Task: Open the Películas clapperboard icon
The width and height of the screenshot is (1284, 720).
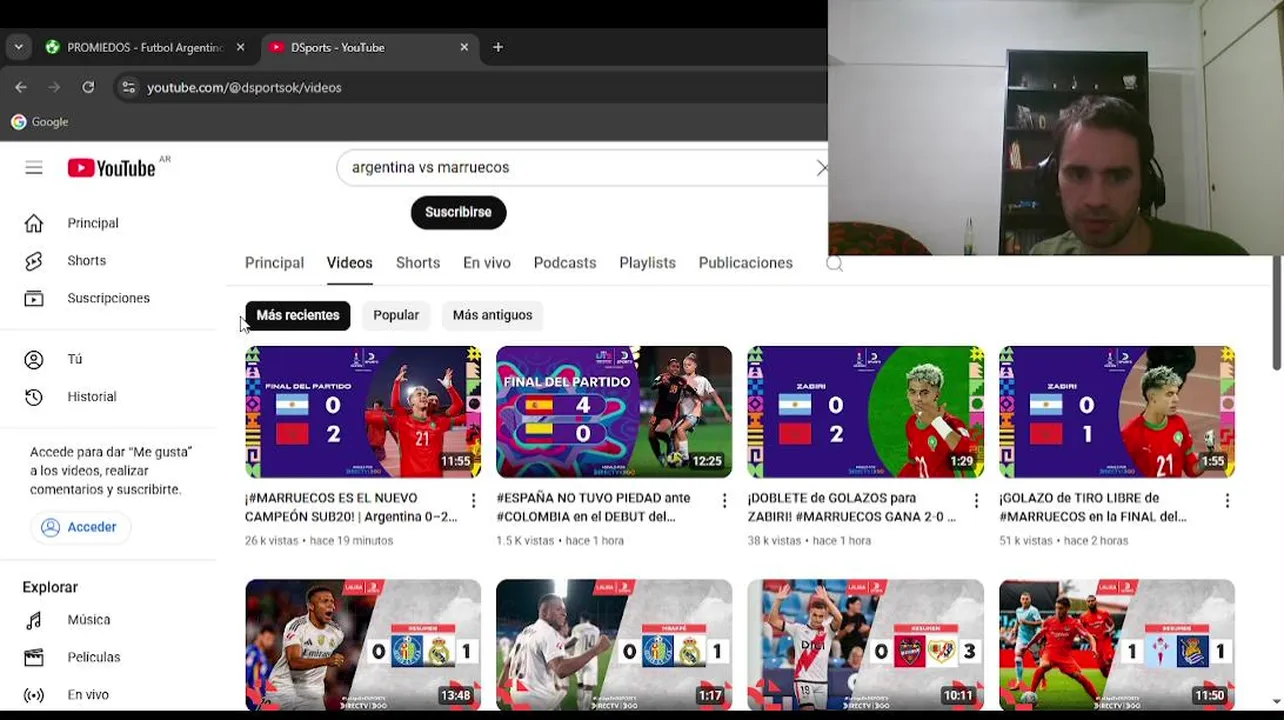Action: [34, 657]
